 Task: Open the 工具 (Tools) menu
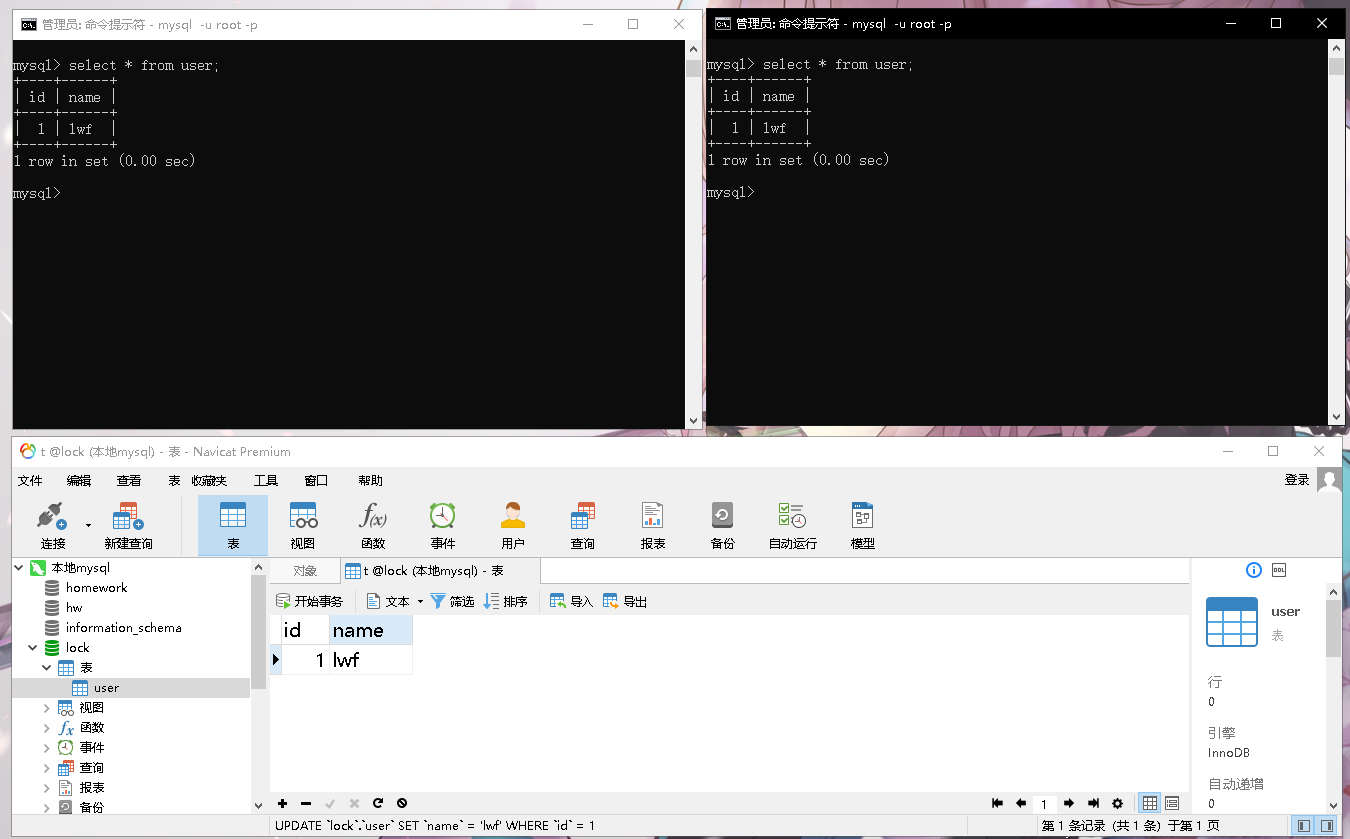pyautogui.click(x=265, y=480)
